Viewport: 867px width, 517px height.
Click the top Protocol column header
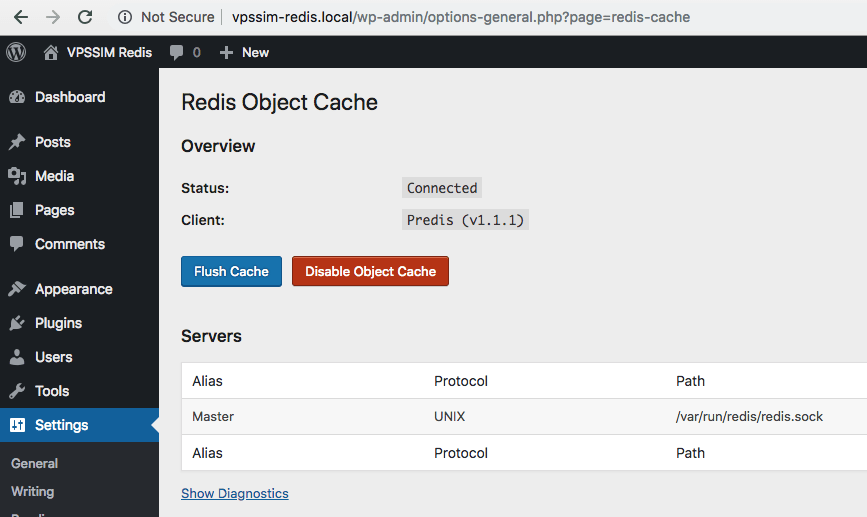point(461,381)
